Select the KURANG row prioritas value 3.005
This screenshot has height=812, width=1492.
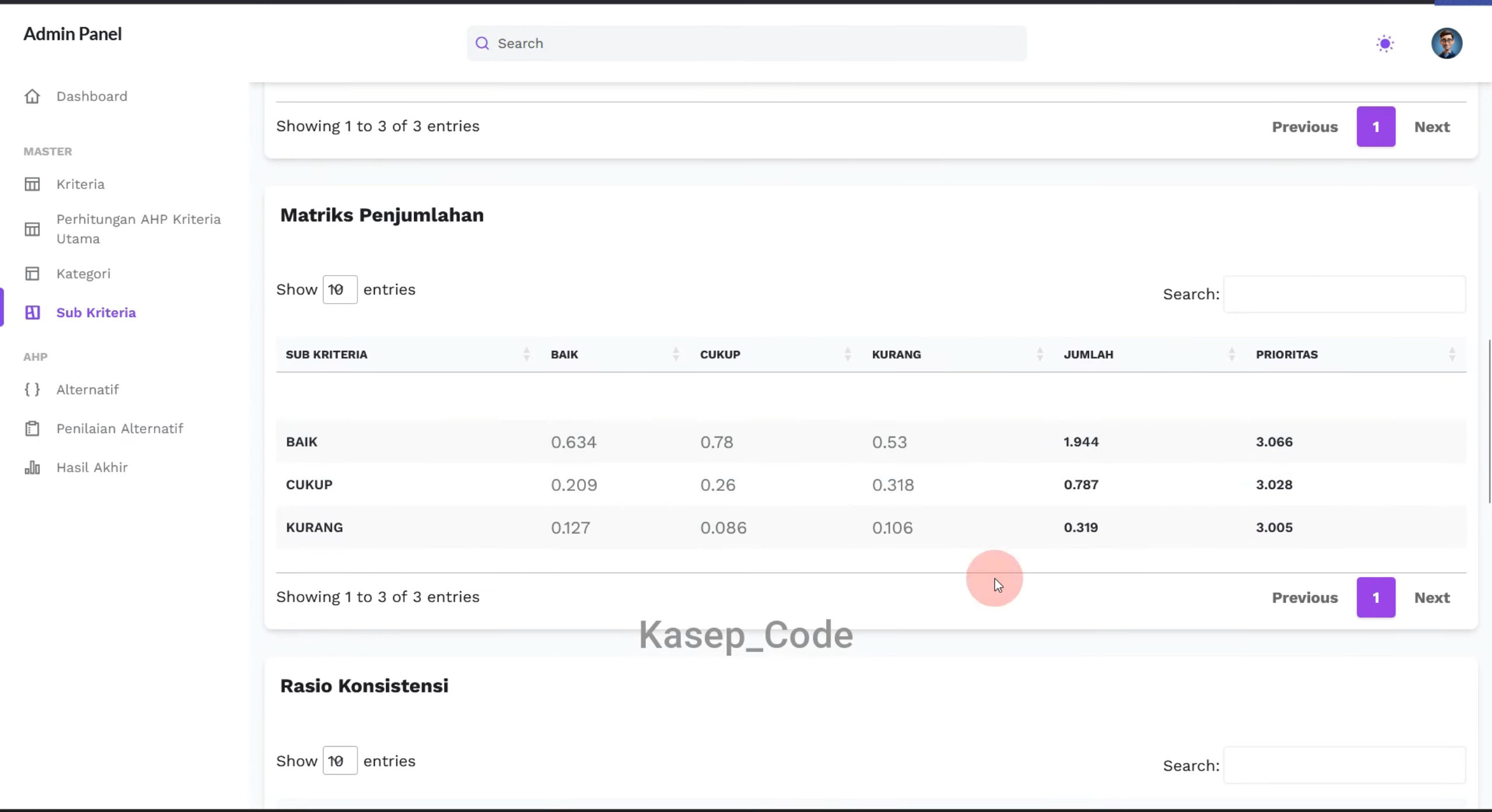click(x=1274, y=528)
